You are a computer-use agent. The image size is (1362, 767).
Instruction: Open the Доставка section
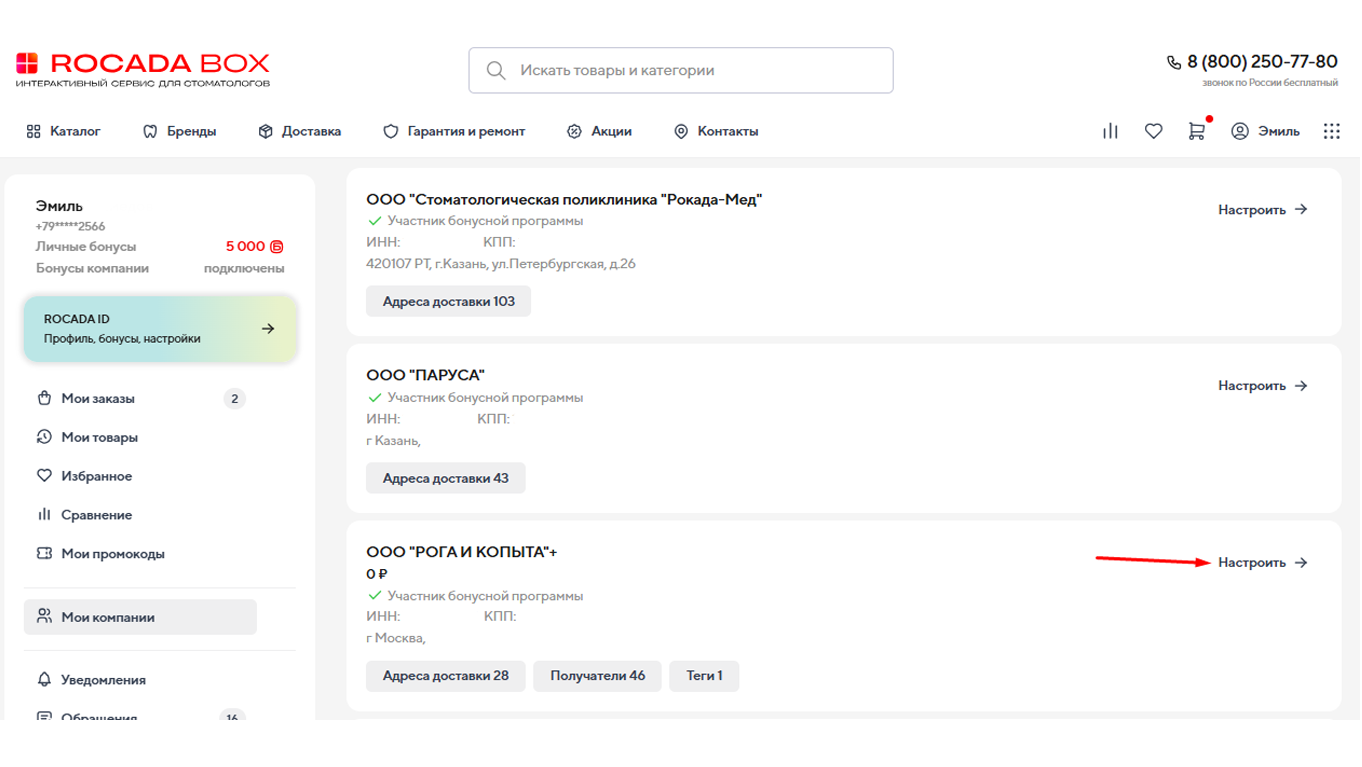click(300, 131)
